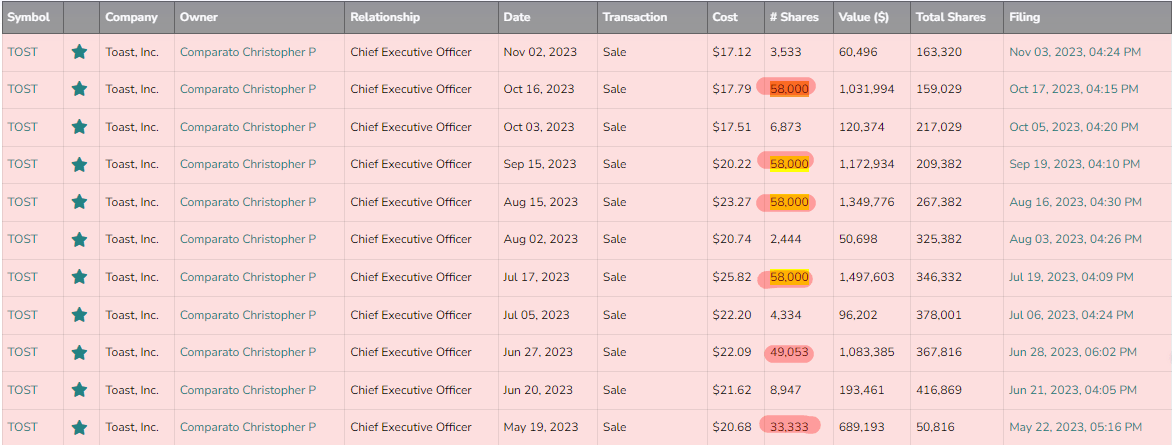
Task: Click the star icon in the Oct 16, 2023 row
Action: pyautogui.click(x=79, y=89)
